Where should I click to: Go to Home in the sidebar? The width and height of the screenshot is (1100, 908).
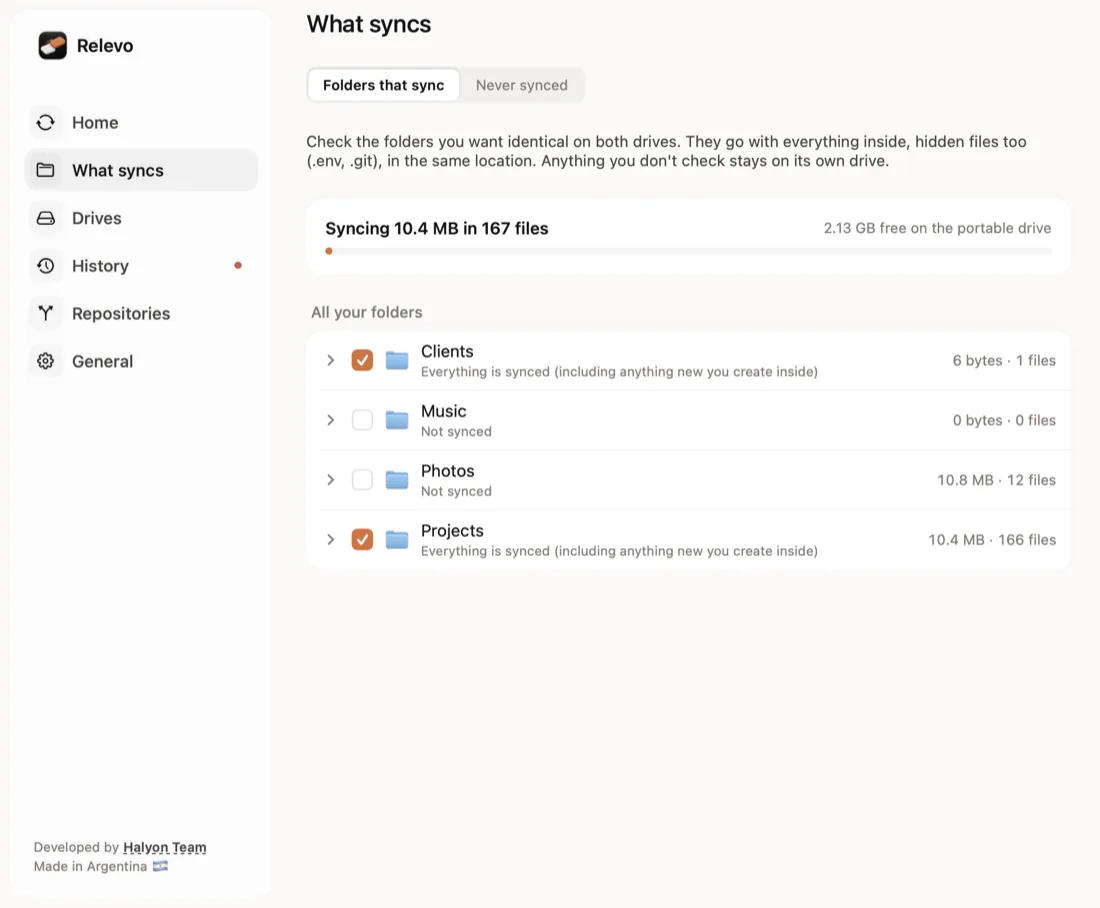tap(141, 123)
